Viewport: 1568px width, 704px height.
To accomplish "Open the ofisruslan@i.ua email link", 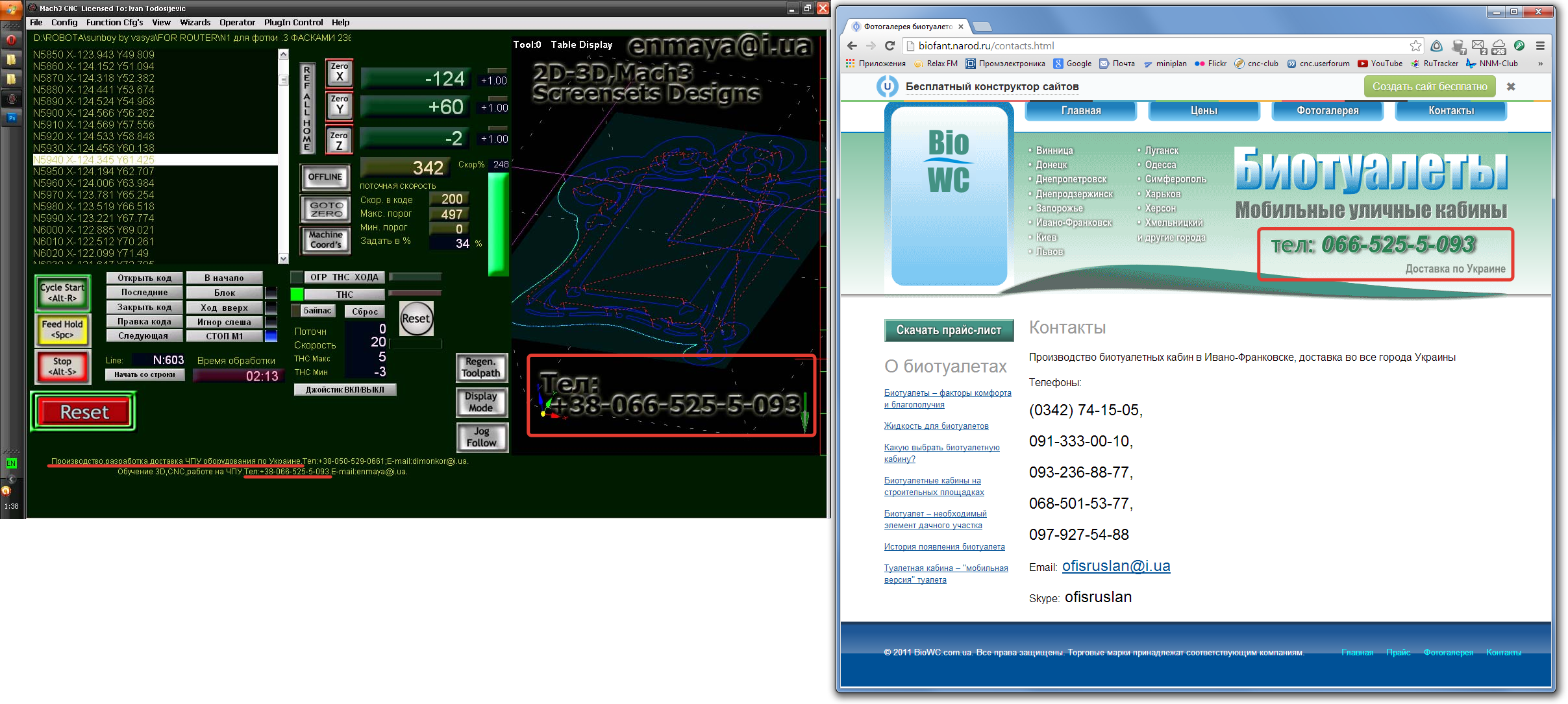I will click(1115, 566).
